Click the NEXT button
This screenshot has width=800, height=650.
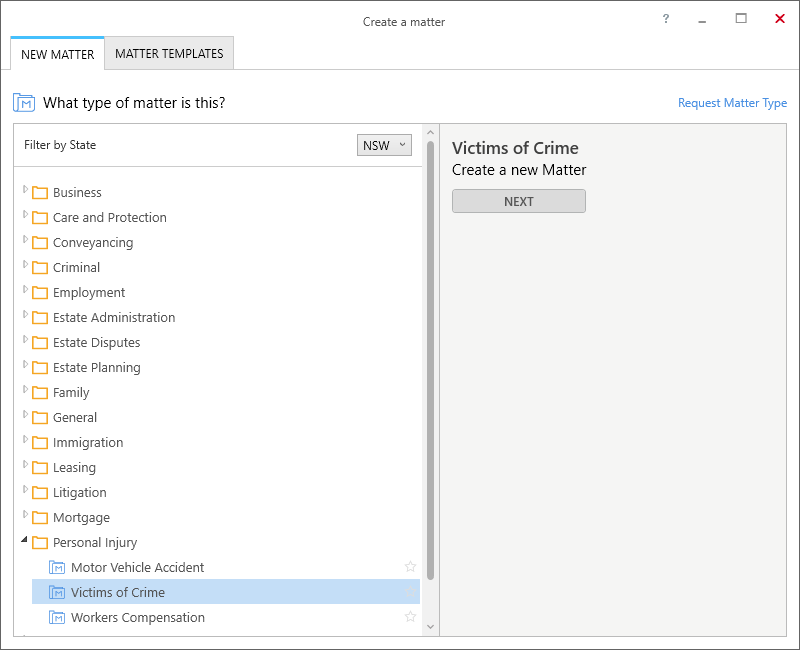pos(518,201)
